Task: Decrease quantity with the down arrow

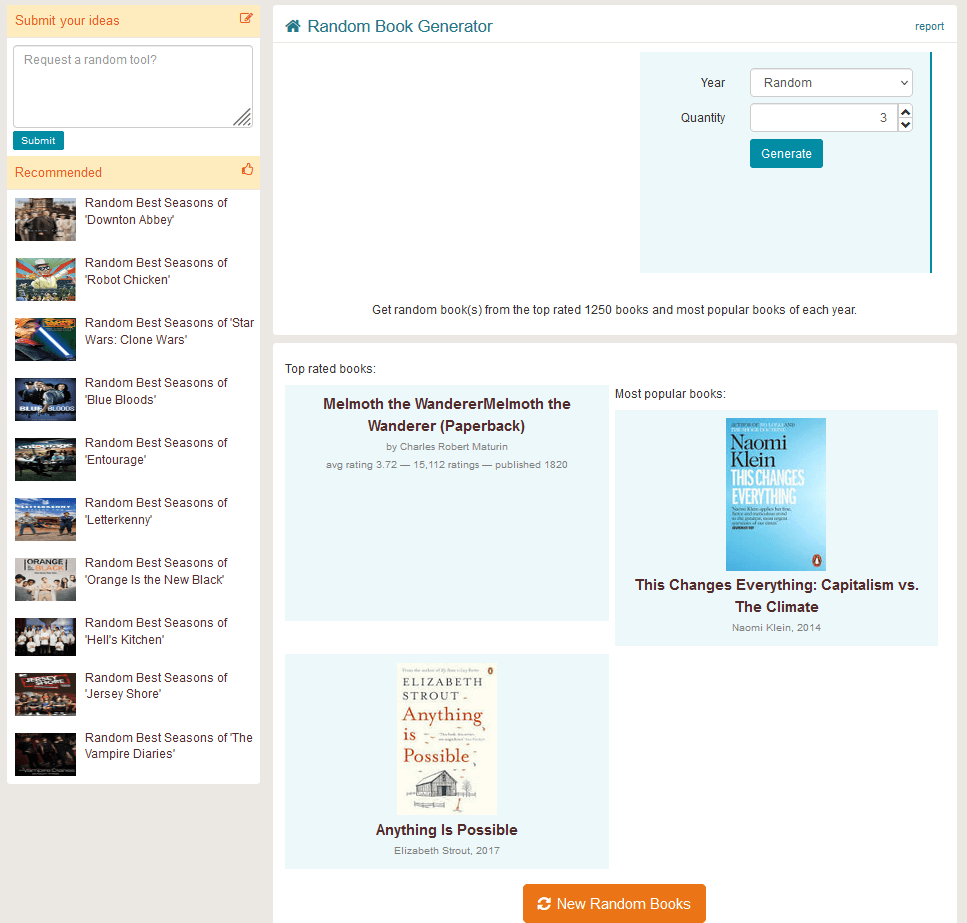Action: tap(905, 124)
